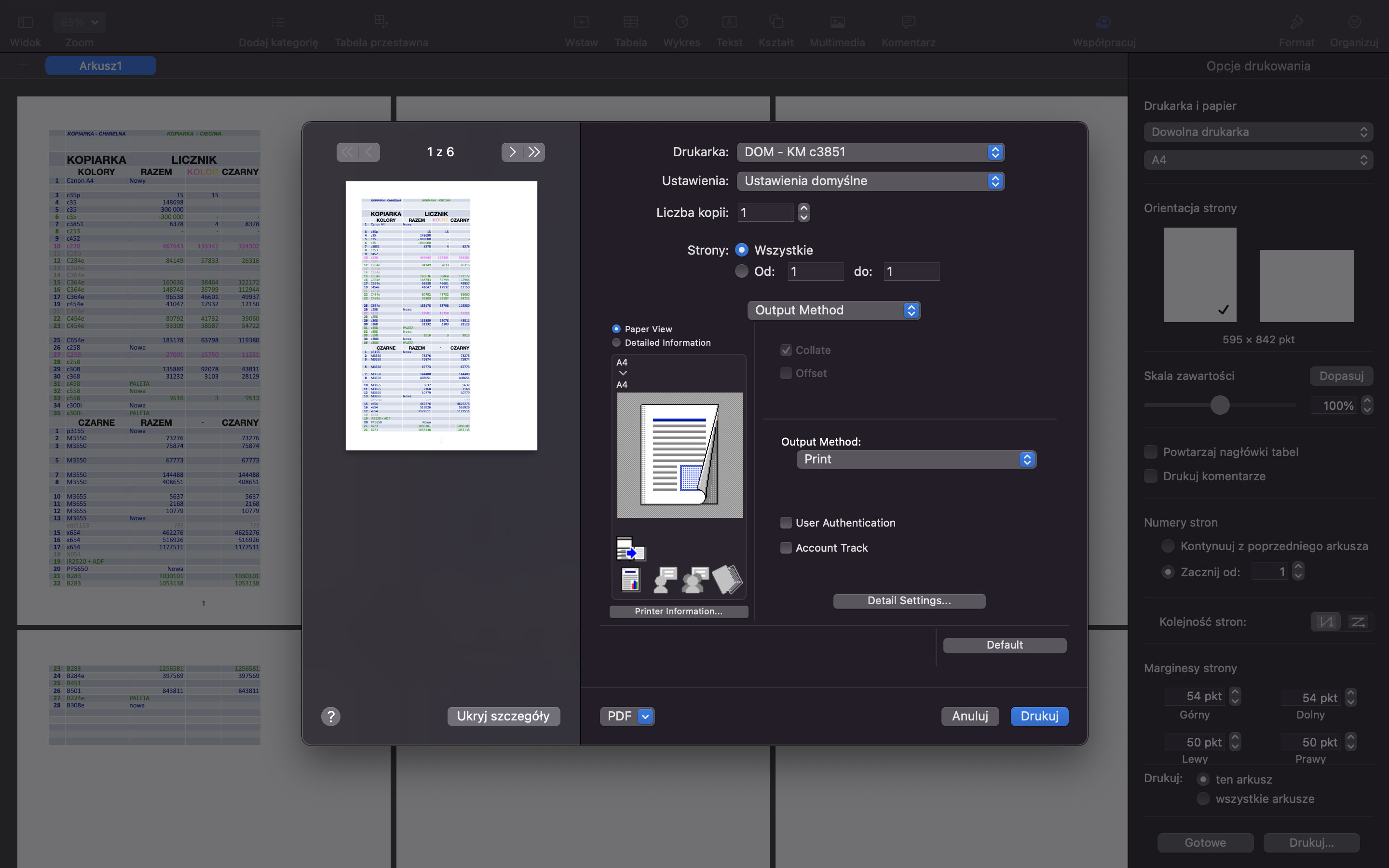This screenshot has height=868, width=1389.
Task: Enable Powtarzaj nagłówki tabel checkbox
Action: (1151, 452)
